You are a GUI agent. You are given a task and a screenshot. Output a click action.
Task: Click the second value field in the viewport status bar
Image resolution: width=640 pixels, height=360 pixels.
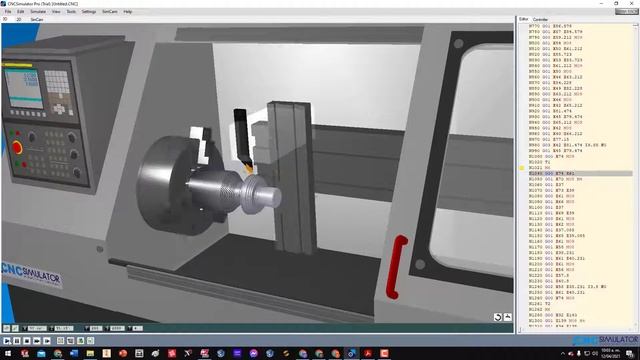[64, 328]
